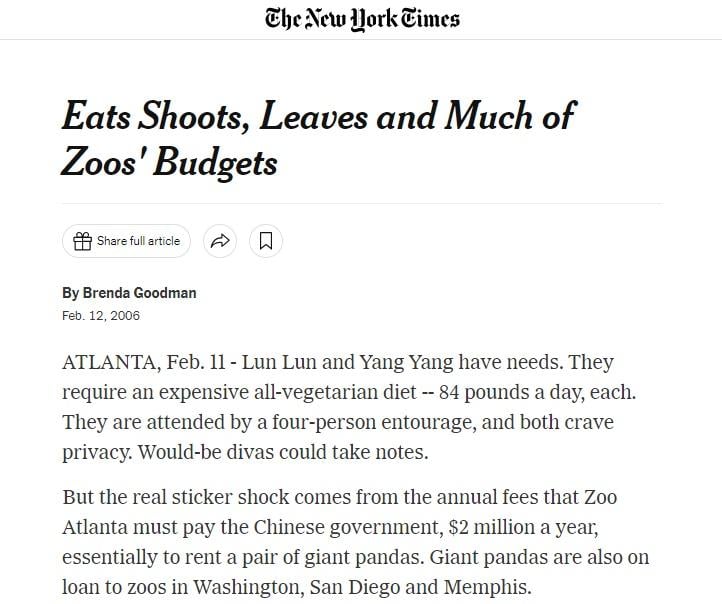722x604 pixels.
Task: Click the word 'By' in the byline
Action: 70,293
